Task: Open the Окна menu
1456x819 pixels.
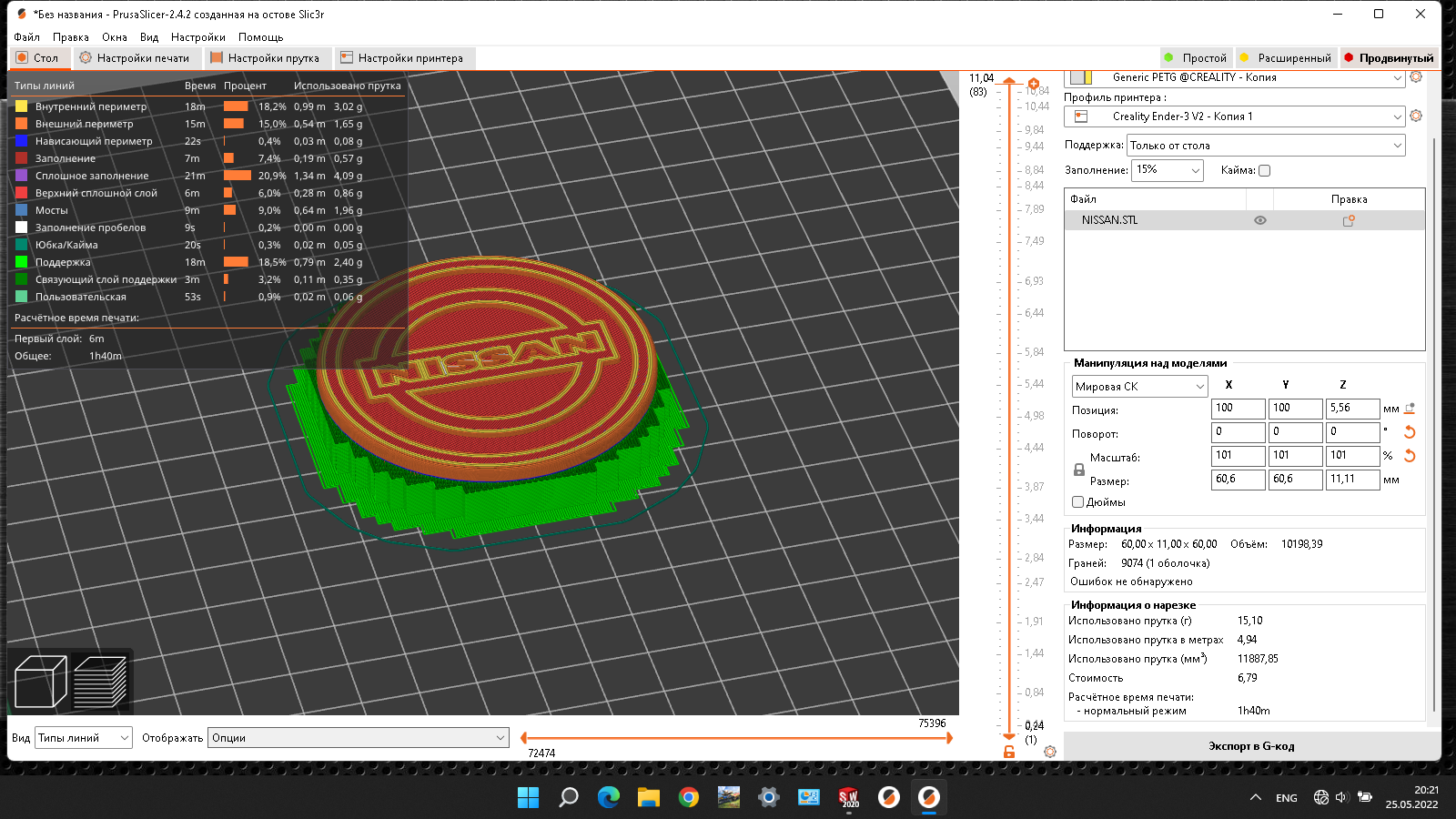Action: pos(114,37)
